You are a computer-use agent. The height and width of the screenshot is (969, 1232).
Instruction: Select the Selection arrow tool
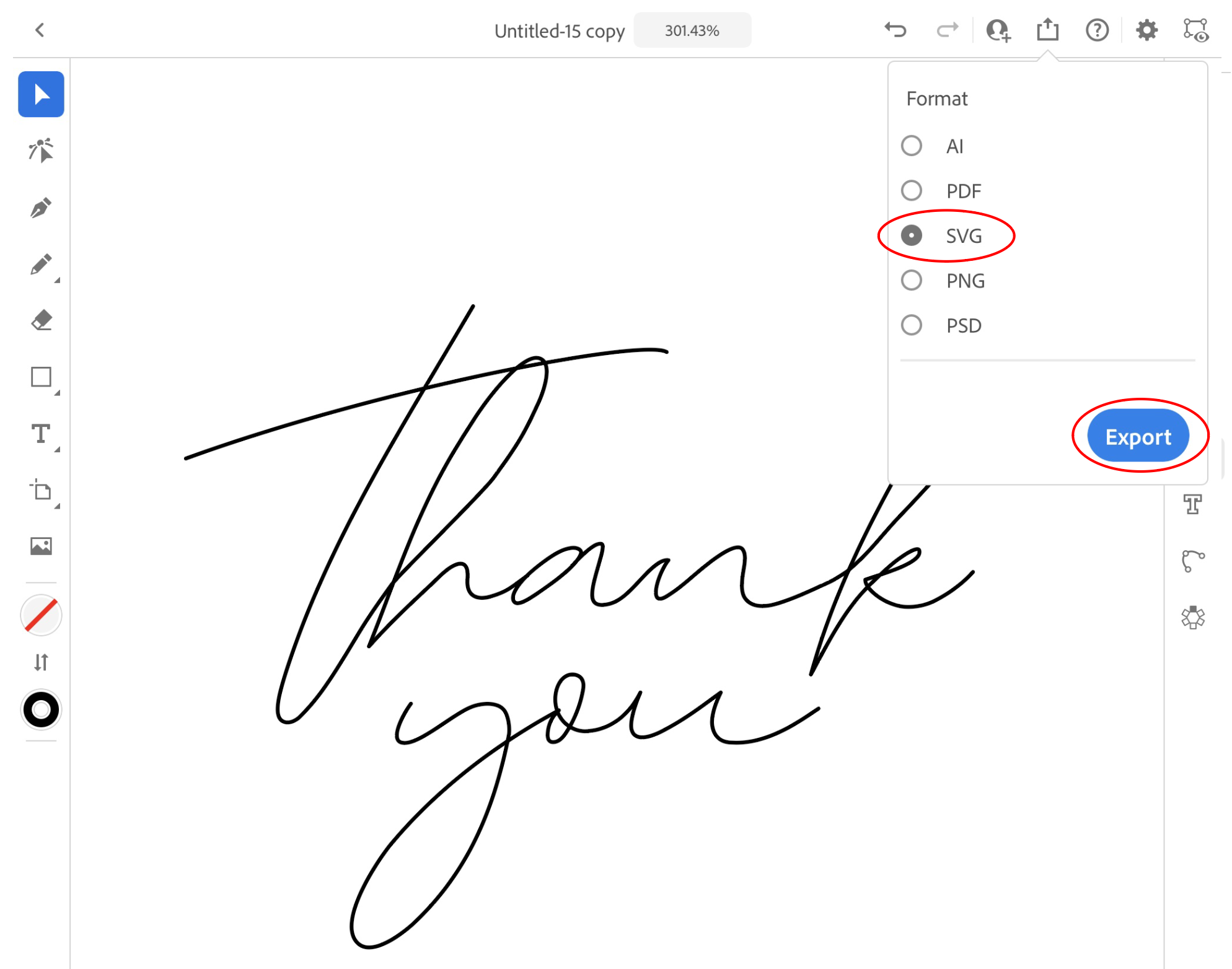[41, 94]
